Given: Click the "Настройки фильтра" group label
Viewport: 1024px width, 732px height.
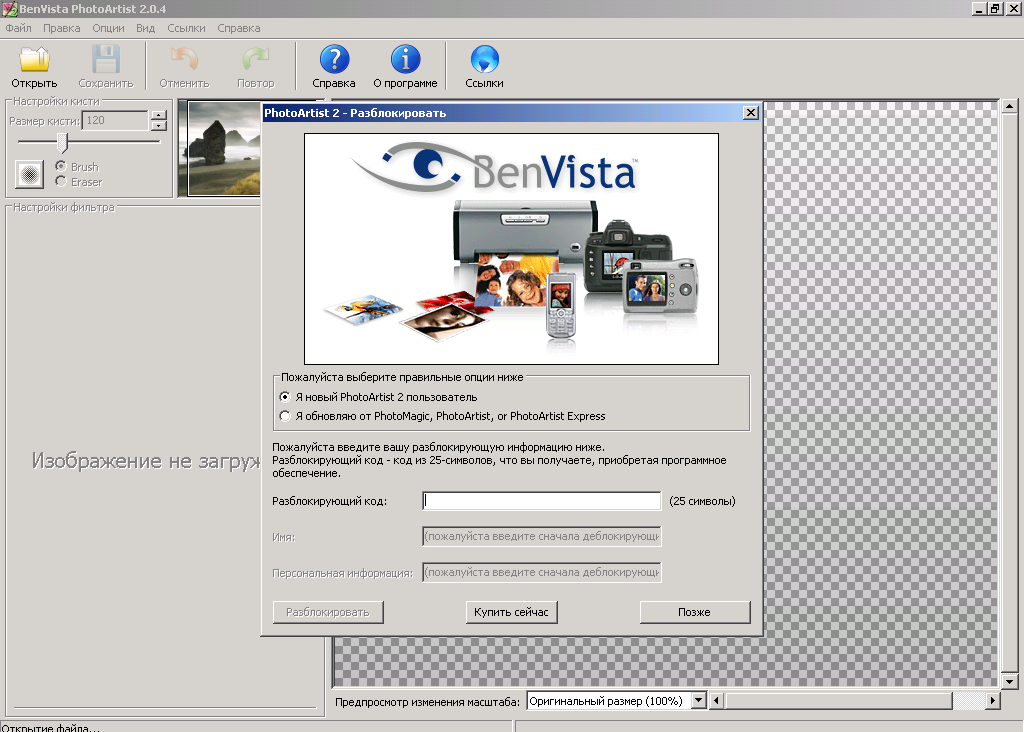Looking at the screenshot, I should (63, 207).
